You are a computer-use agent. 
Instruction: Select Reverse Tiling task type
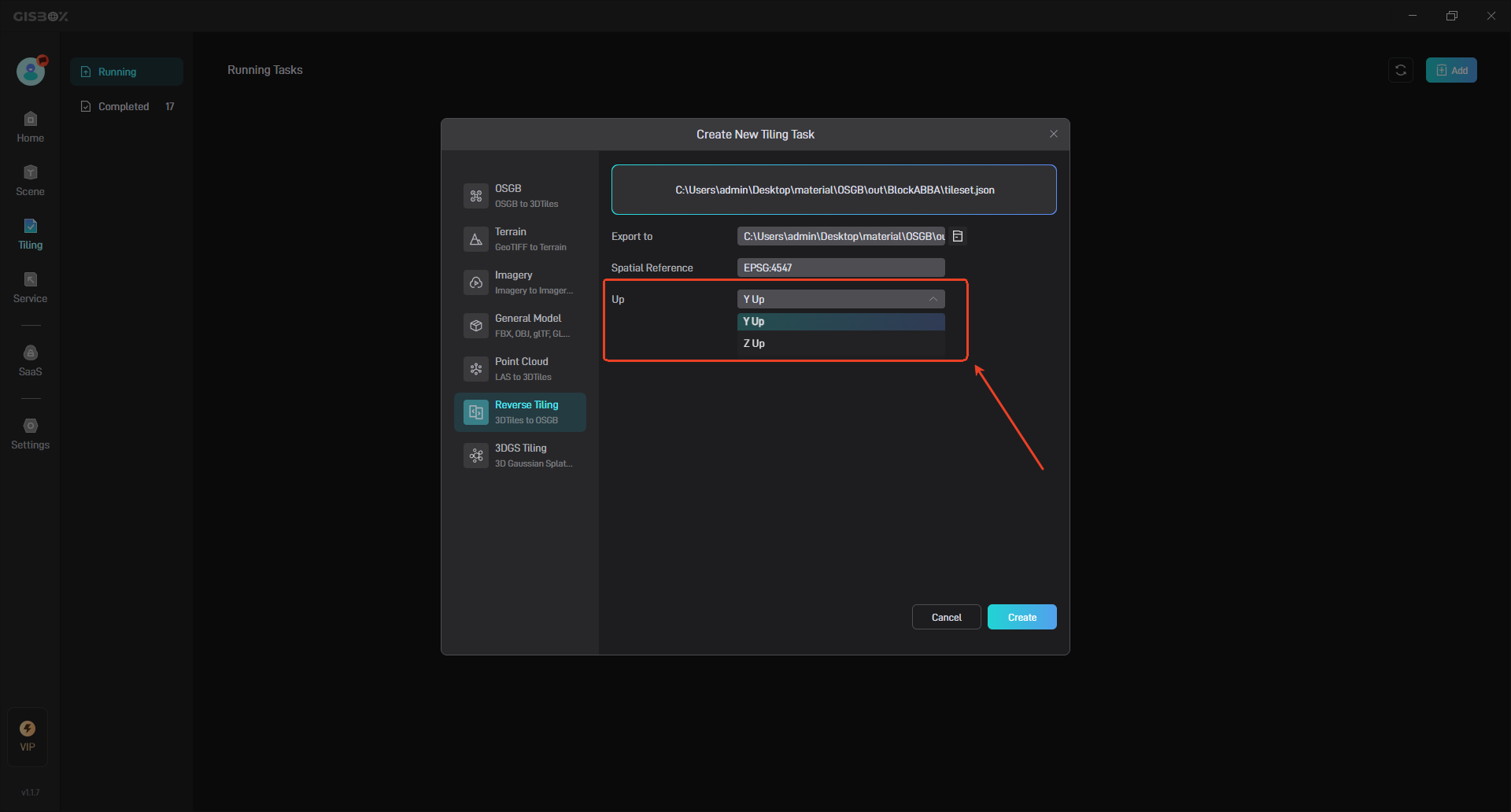(520, 412)
